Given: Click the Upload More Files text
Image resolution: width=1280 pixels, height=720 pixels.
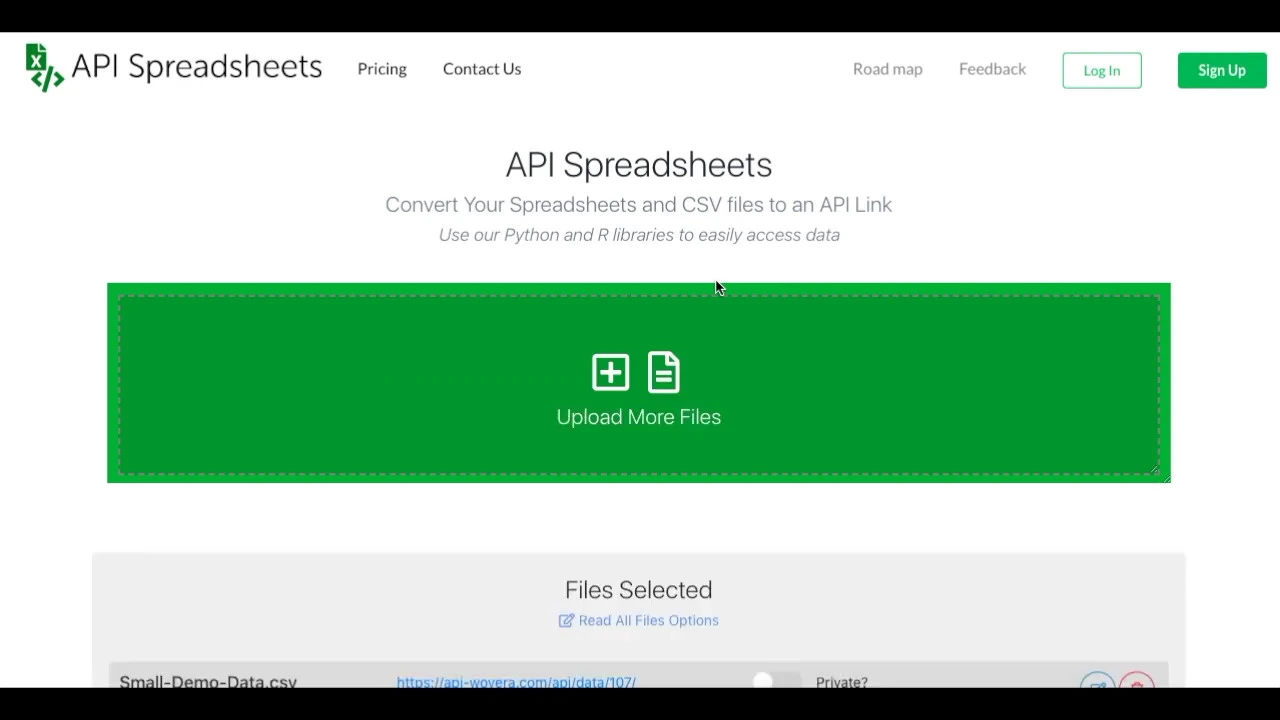Looking at the screenshot, I should (639, 417).
